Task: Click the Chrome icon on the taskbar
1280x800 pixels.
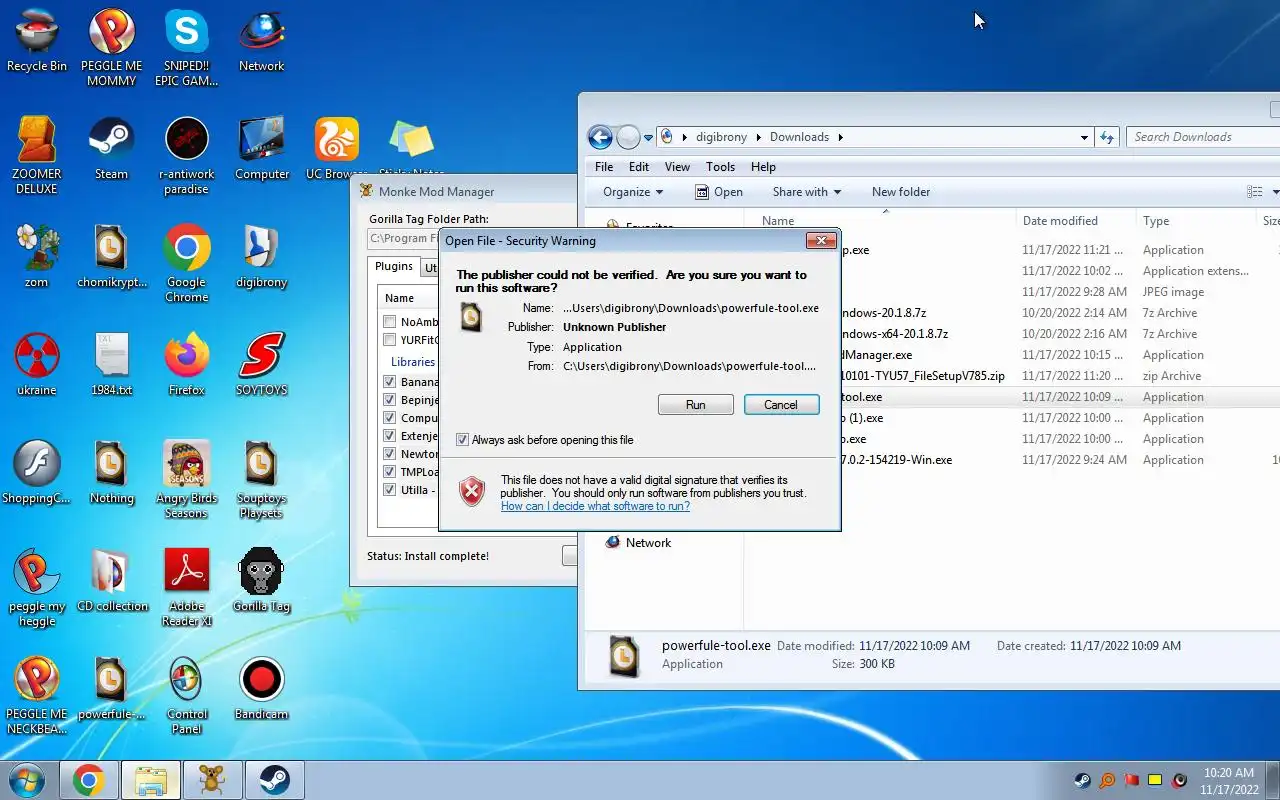Action: coord(89,779)
